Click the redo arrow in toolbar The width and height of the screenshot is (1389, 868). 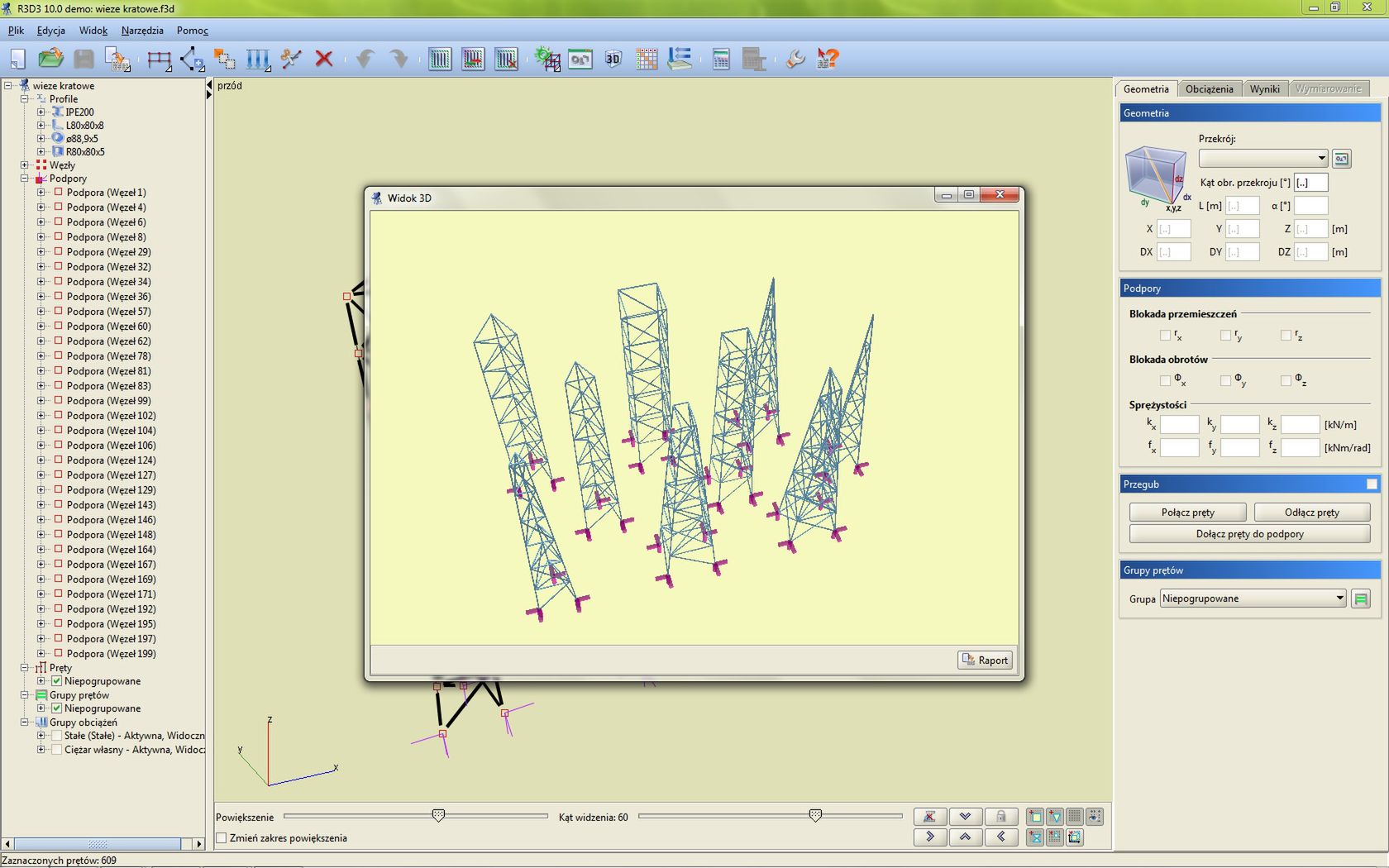pyautogui.click(x=399, y=59)
